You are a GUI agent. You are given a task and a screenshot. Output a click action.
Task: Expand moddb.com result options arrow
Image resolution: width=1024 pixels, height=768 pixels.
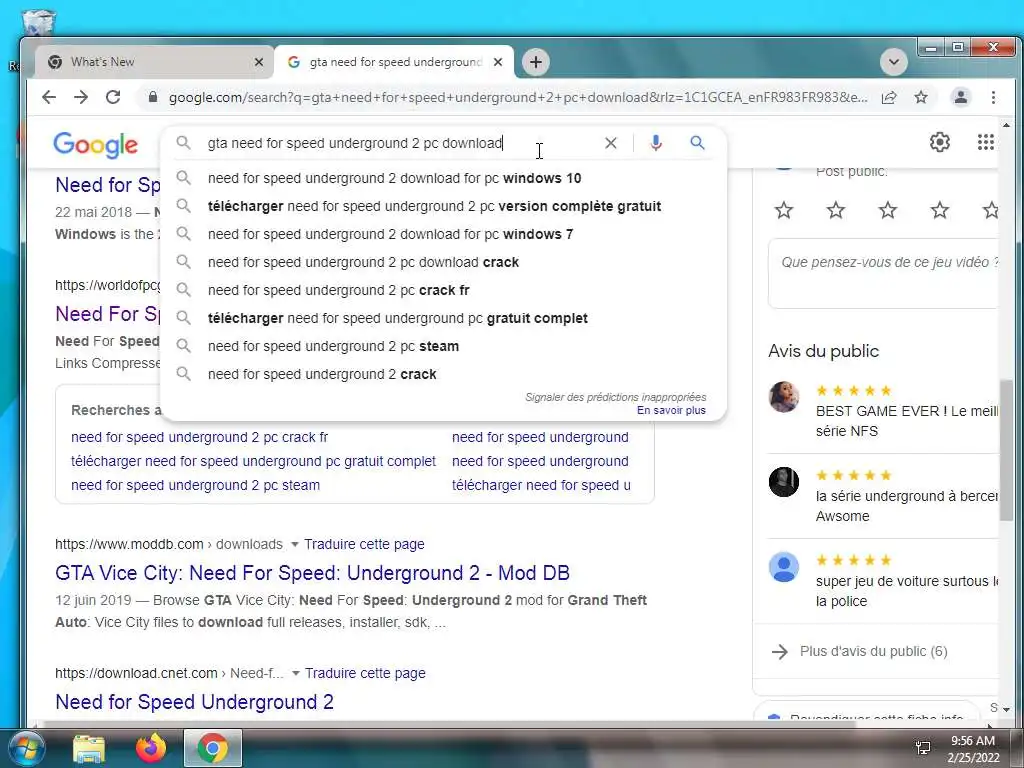(x=295, y=544)
